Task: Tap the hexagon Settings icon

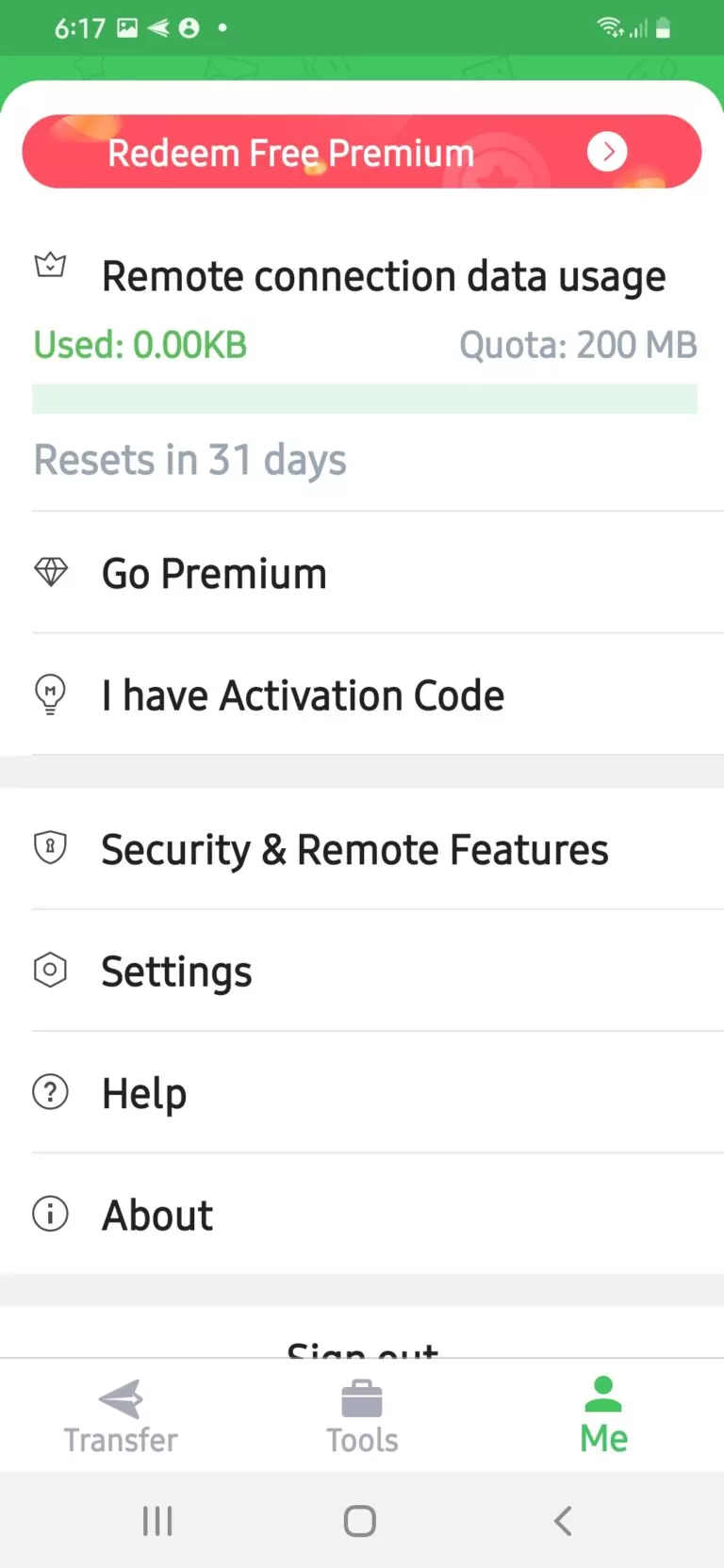Action: 50,970
